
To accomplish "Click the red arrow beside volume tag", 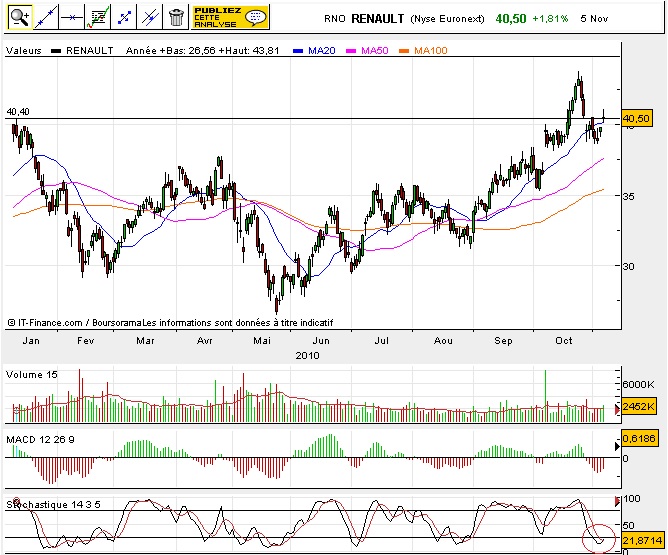I will [617, 409].
